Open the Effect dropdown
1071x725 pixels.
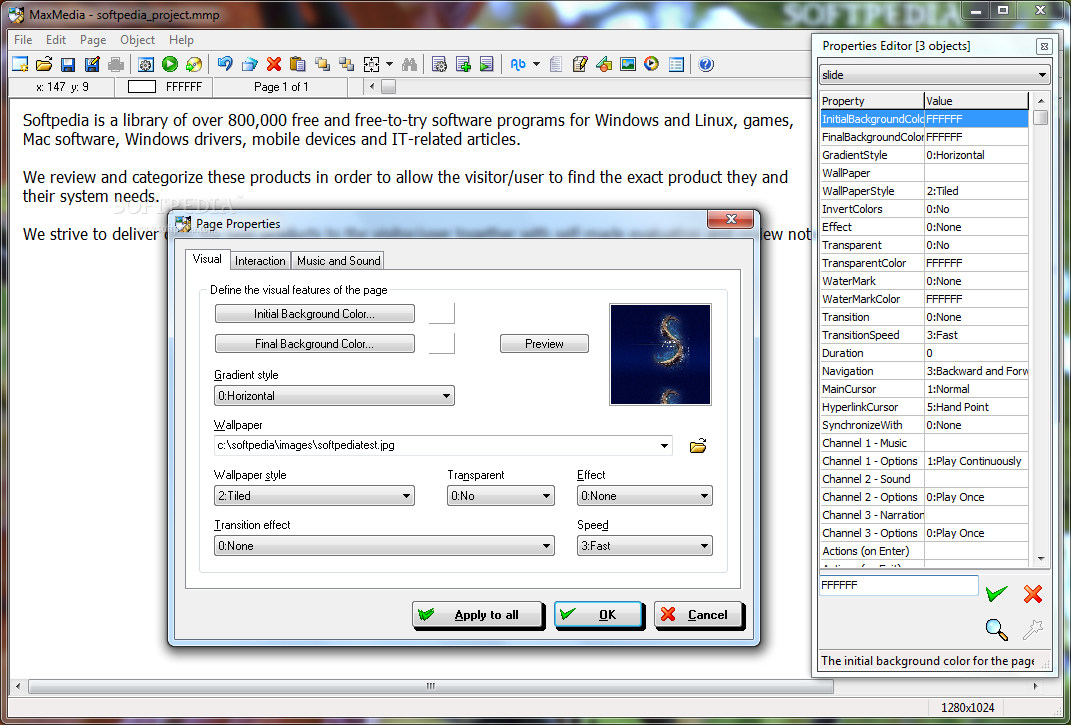pyautogui.click(x=644, y=495)
